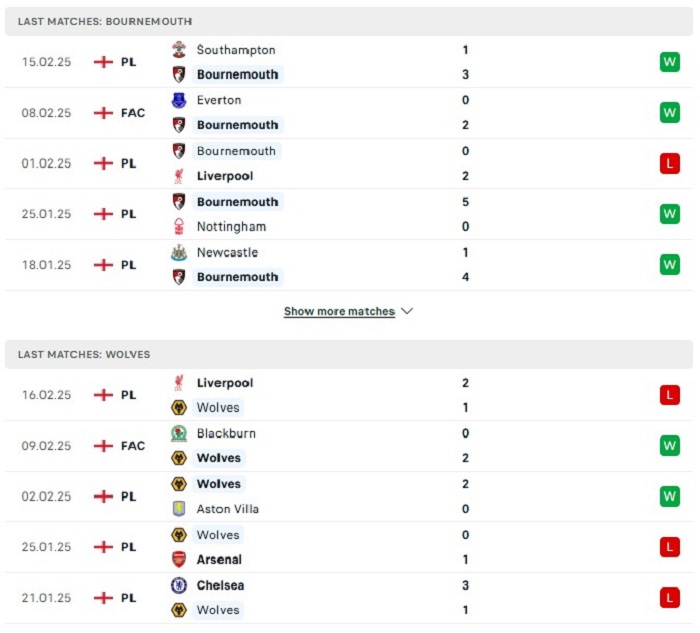Click the loss badge for Bournemouth vs Liverpool
Viewport: 700px width, 633px height.
[669, 163]
